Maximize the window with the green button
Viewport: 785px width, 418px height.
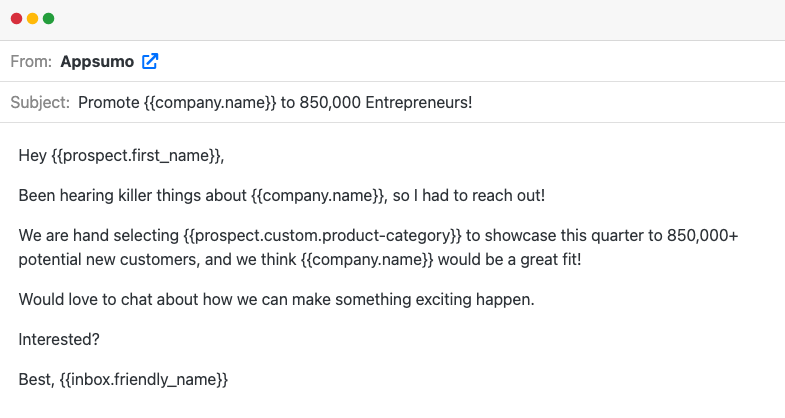click(x=48, y=19)
